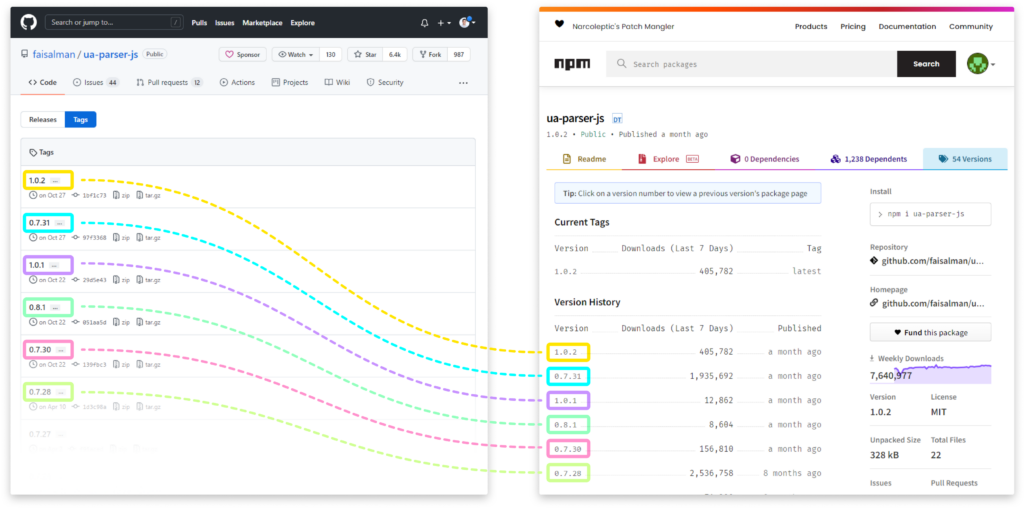This screenshot has height=508, width=1024.
Task: Open current tag version 1.0.2 link
Action: [x=566, y=272]
